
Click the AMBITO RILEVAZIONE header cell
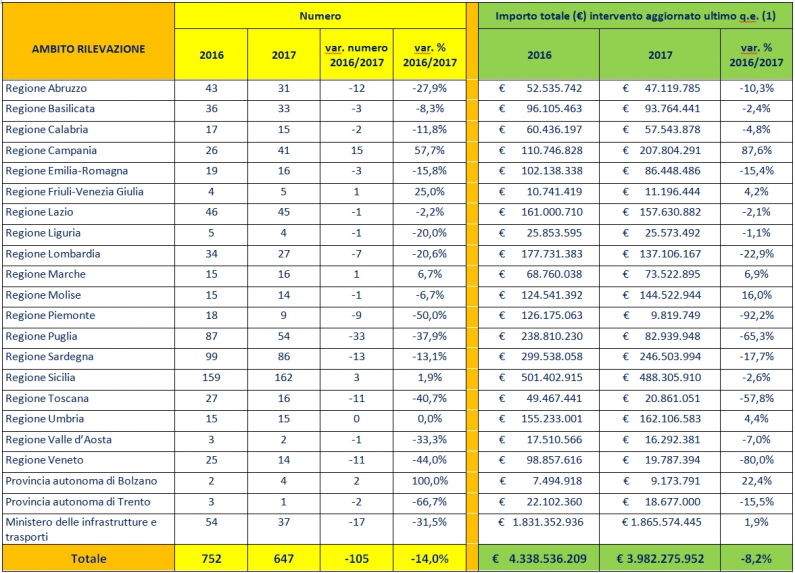pos(88,48)
